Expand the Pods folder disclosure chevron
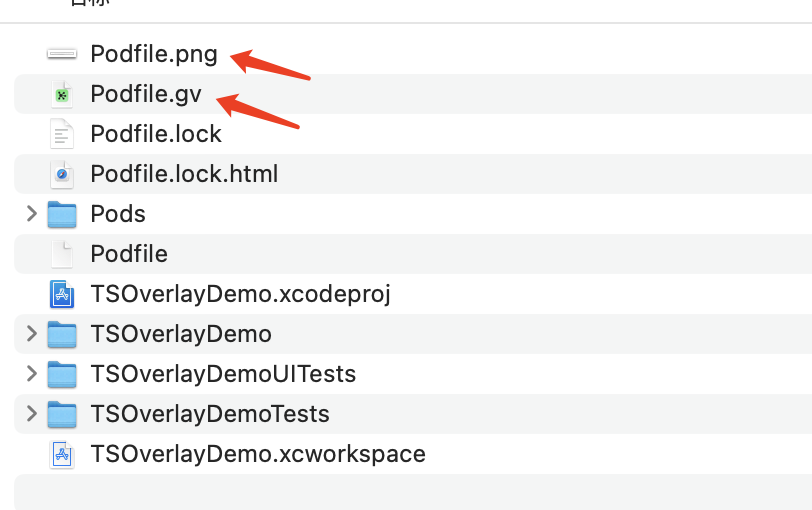812x510 pixels. (32, 214)
